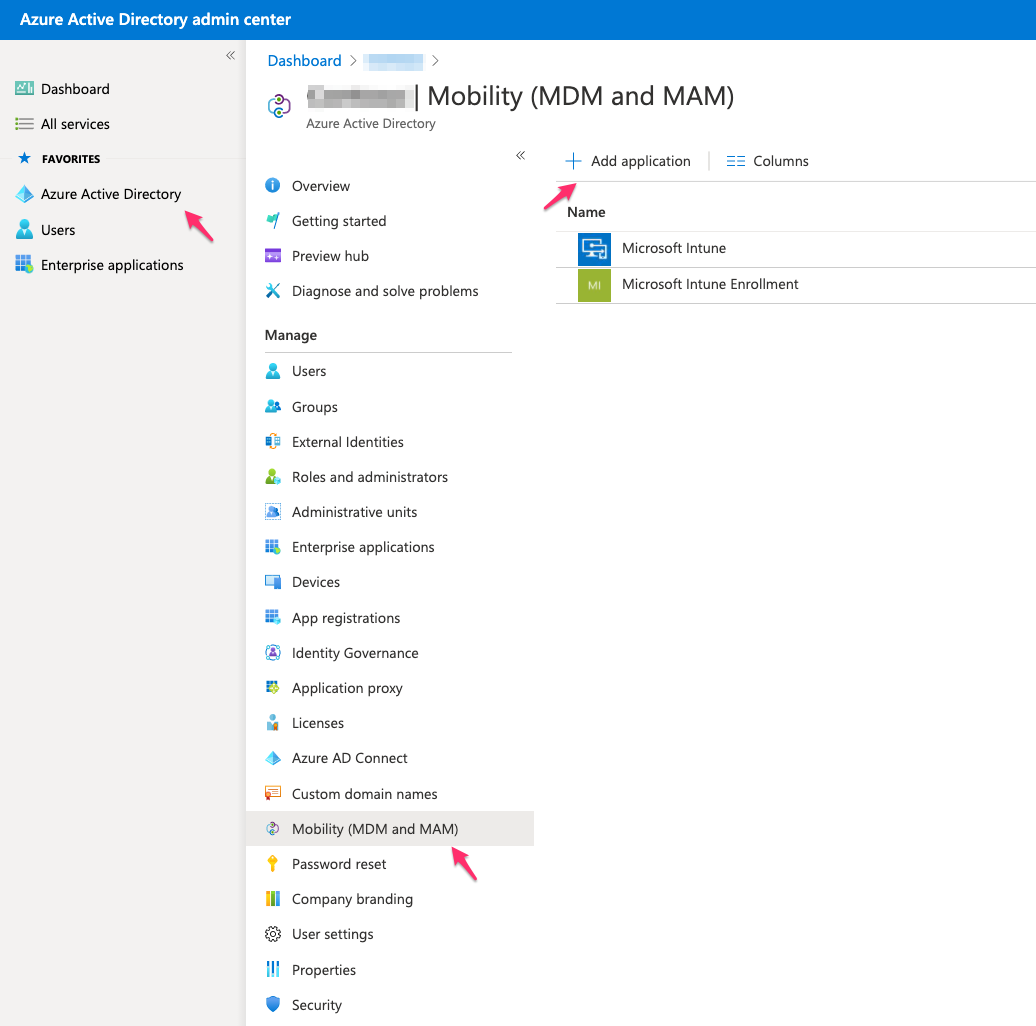Collapse the Manage navigation pane
Image resolution: width=1036 pixels, height=1026 pixels.
click(520, 156)
